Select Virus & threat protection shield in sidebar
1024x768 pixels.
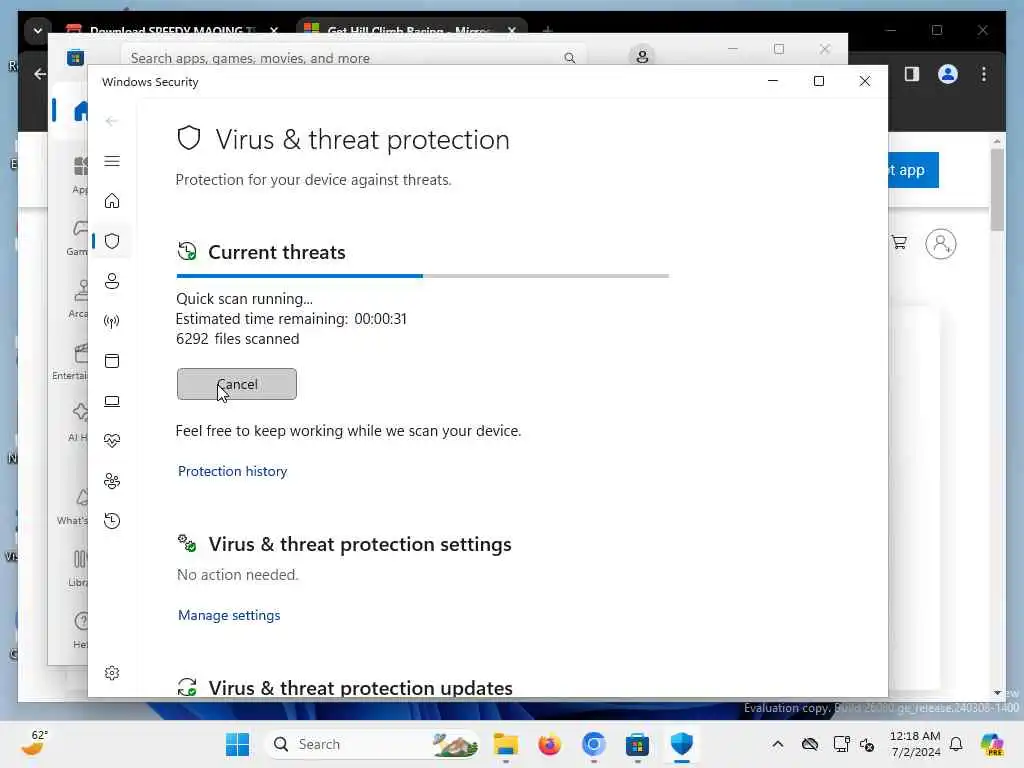(112, 241)
